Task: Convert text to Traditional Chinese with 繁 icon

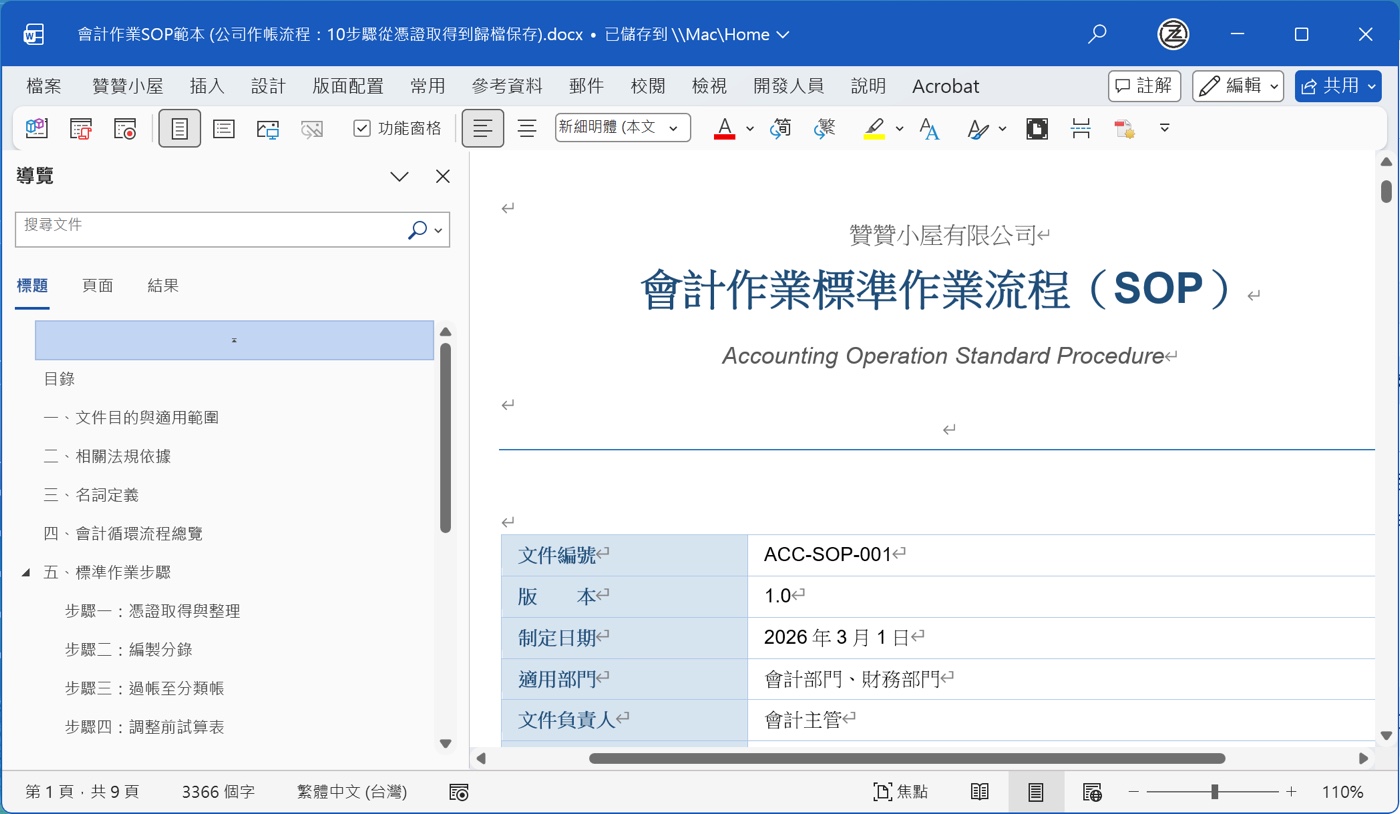Action: click(827, 128)
